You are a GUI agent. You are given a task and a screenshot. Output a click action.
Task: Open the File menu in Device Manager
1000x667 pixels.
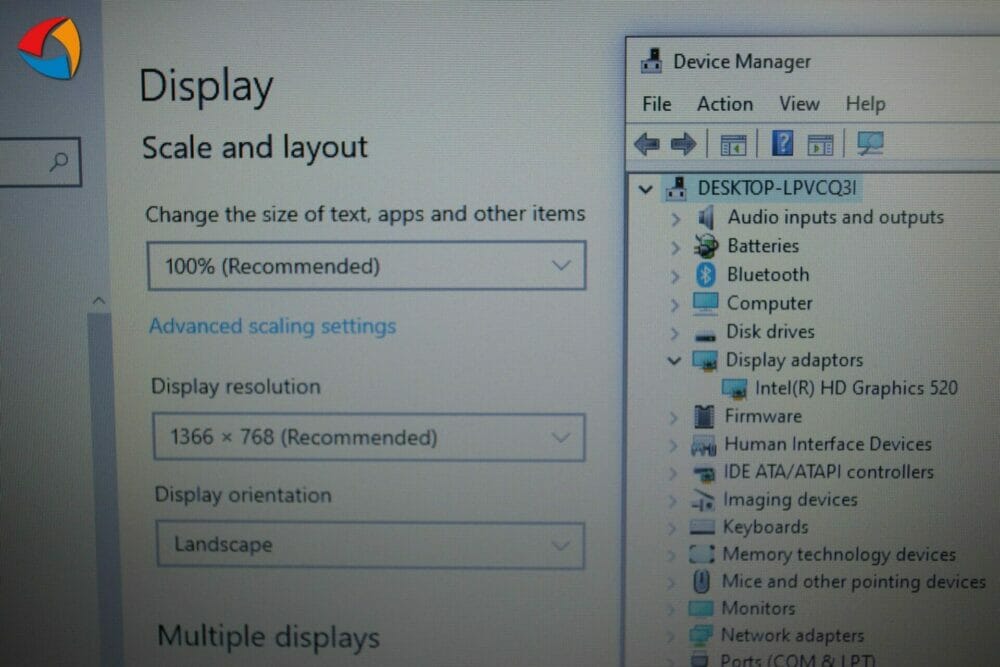657,103
